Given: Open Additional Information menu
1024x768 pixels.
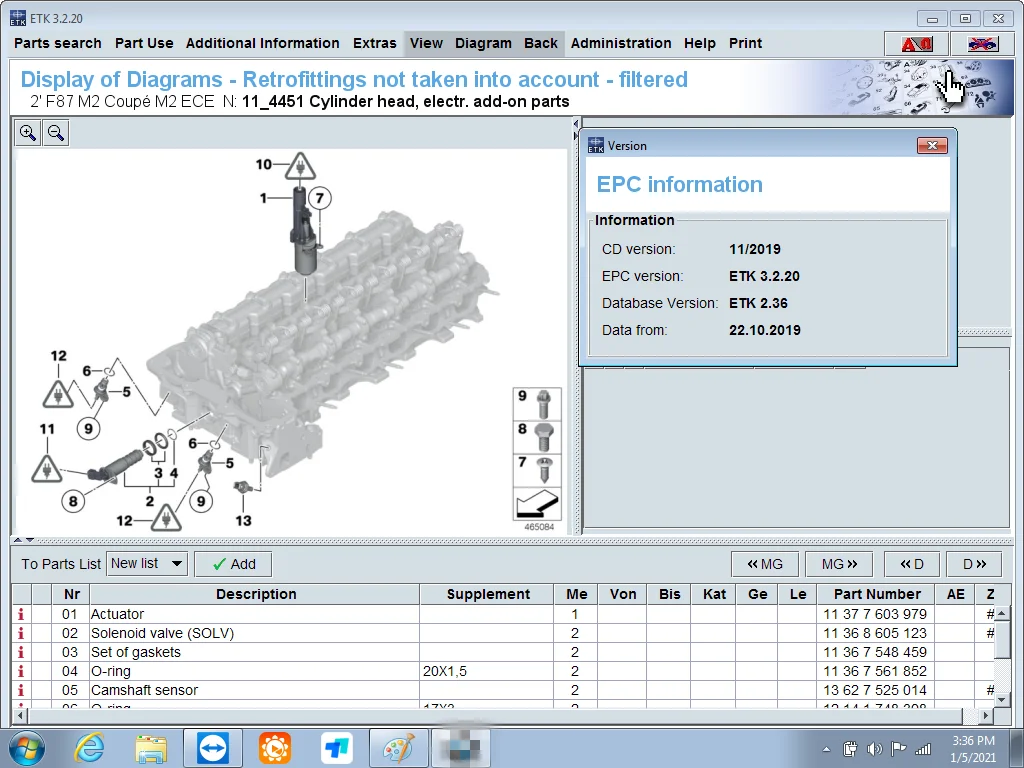Looking at the screenshot, I should (x=263, y=43).
